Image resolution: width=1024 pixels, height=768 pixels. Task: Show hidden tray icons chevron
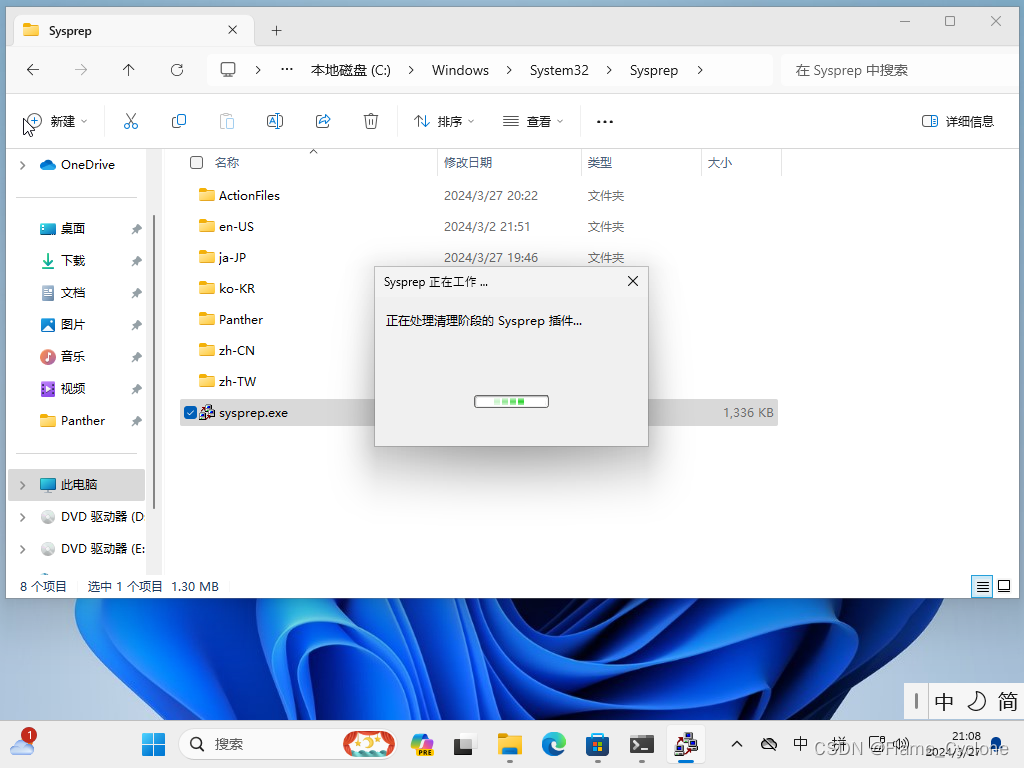coord(737,744)
